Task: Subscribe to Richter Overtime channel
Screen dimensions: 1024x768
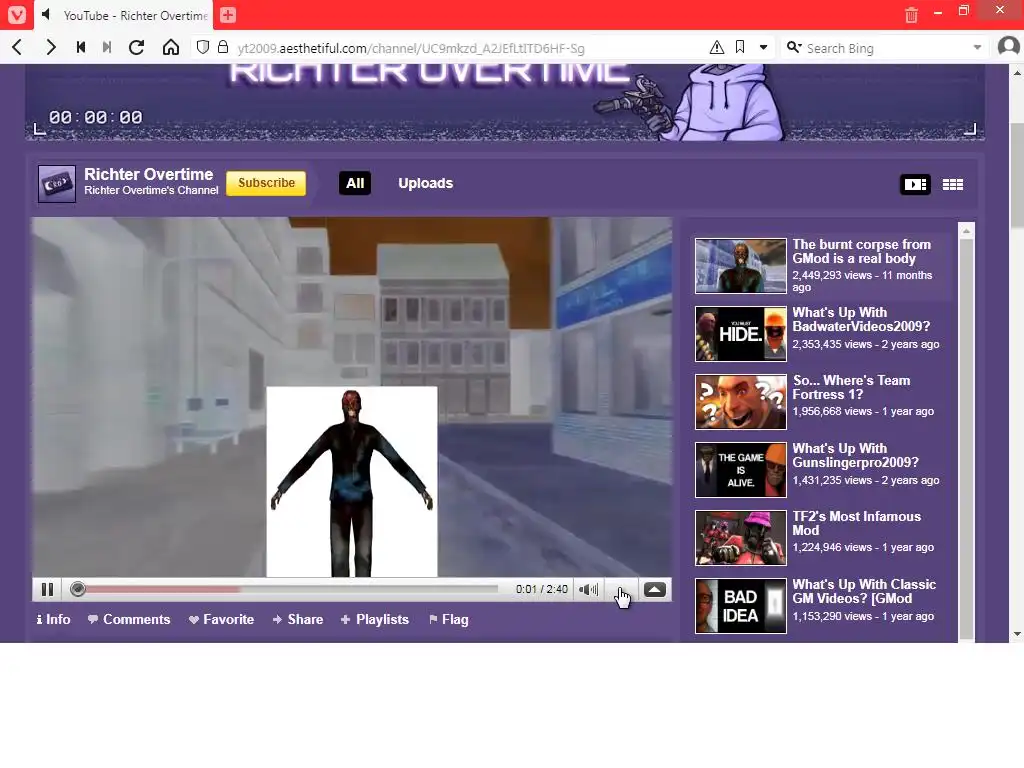Action: point(266,183)
